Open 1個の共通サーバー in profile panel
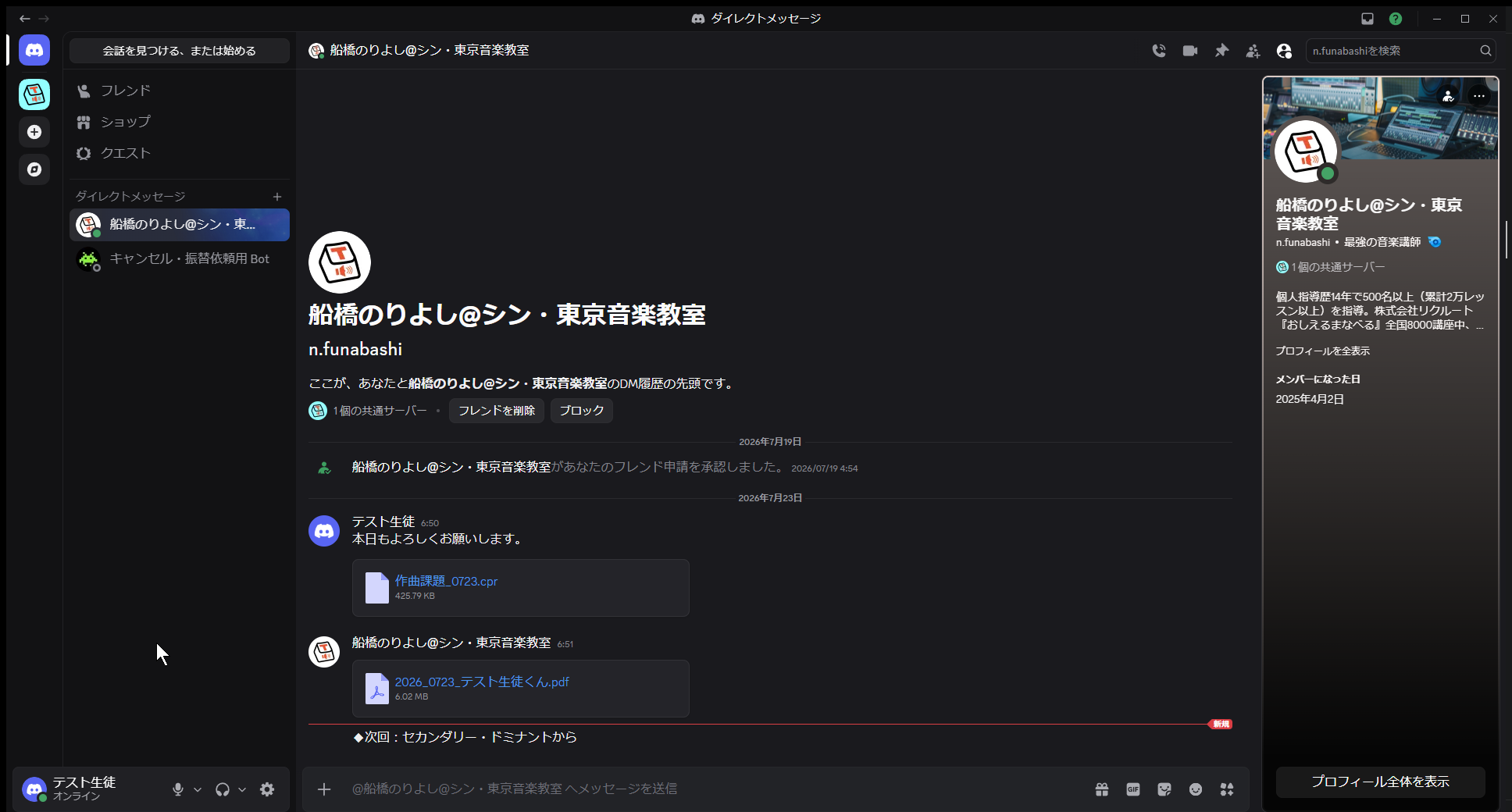The image size is (1512, 812). (x=1331, y=267)
